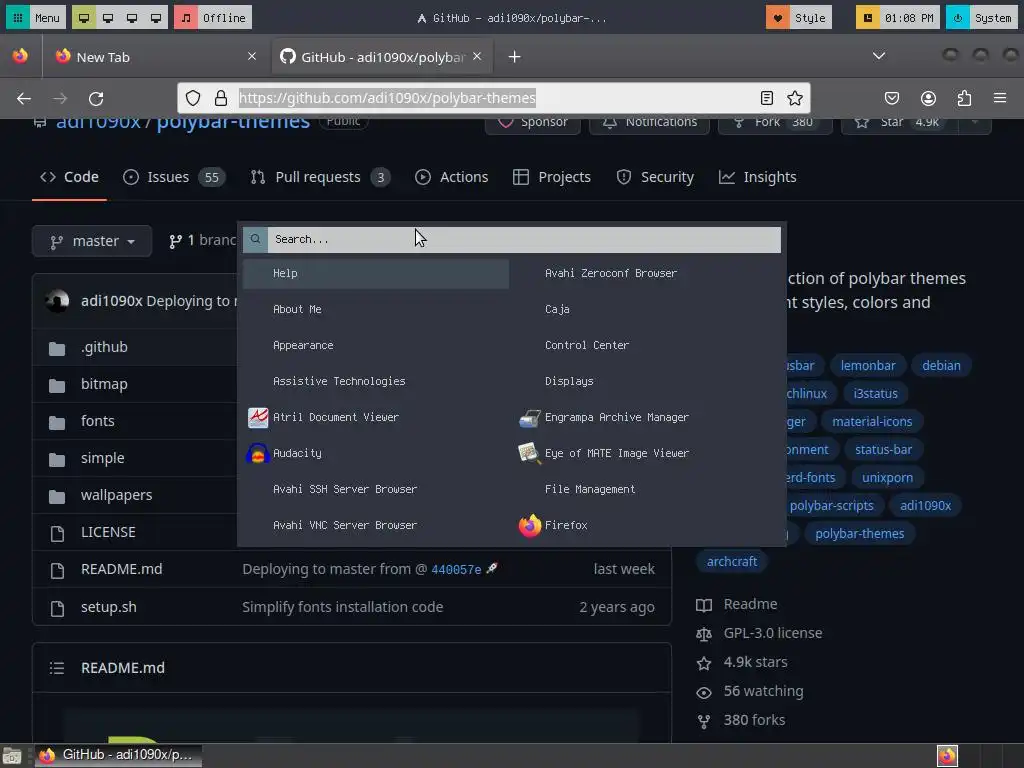Bookmark this page with the star icon
This screenshot has height=768, width=1024.
click(795, 98)
